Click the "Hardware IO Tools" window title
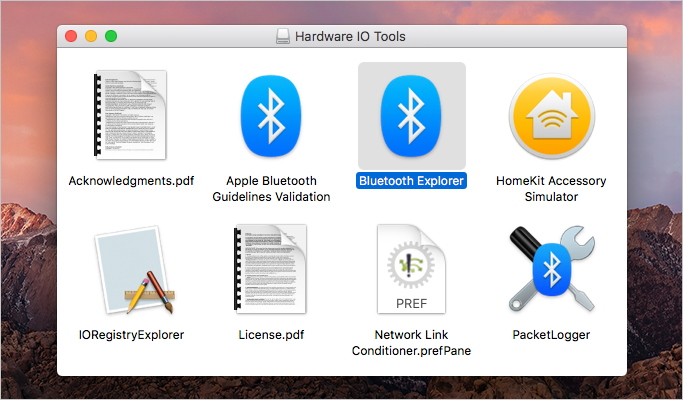683x400 pixels. pos(350,36)
